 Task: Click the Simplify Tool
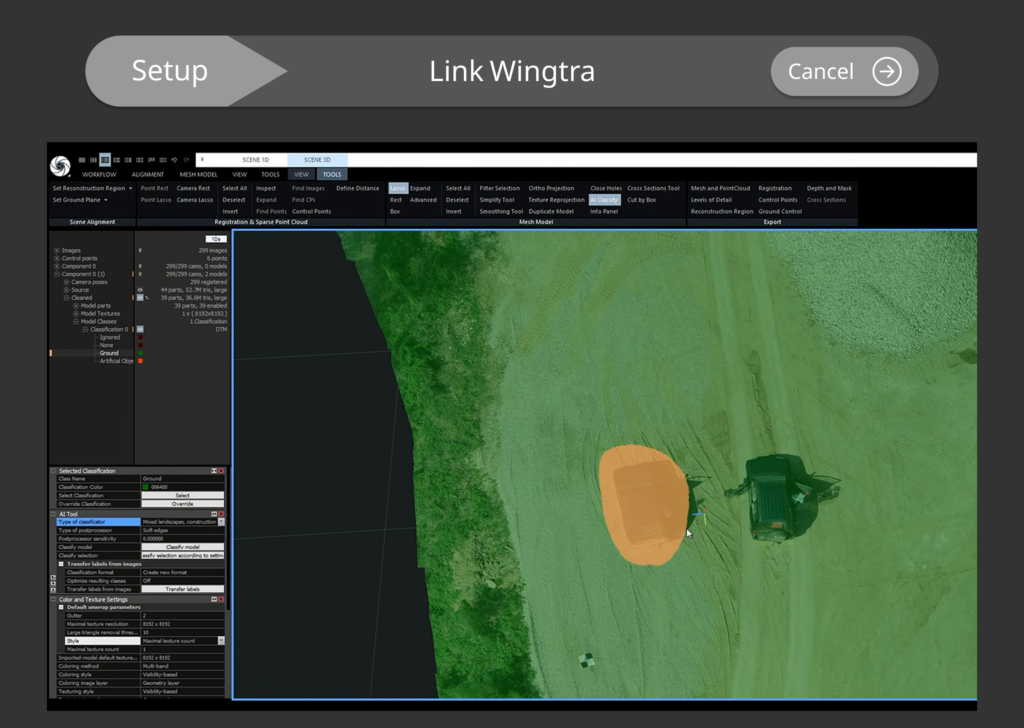pos(497,200)
